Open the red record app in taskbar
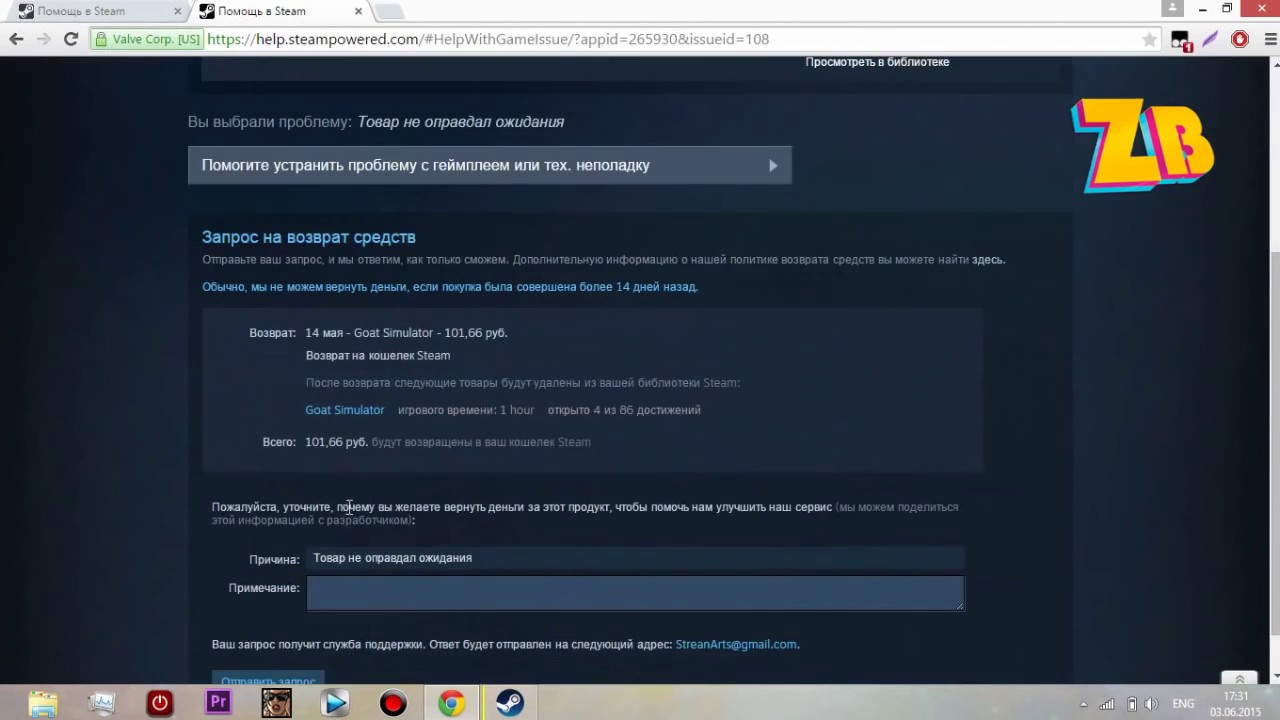Image resolution: width=1280 pixels, height=720 pixels. pos(393,704)
